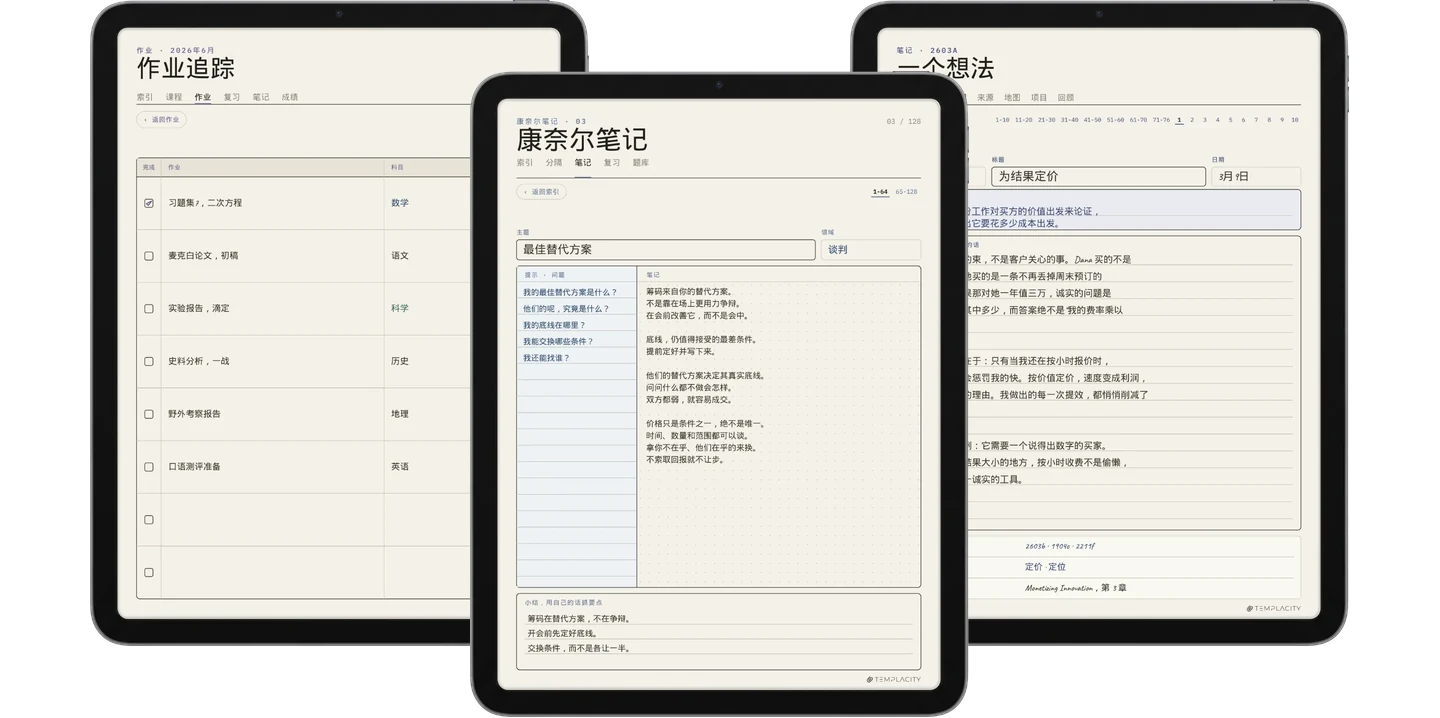Select page range 65-128

click(906, 192)
